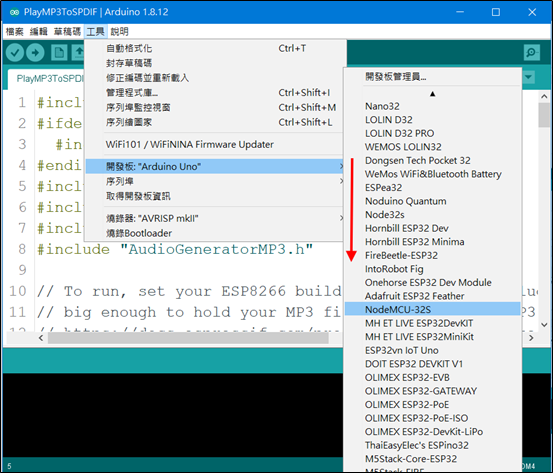Open the 編輯 menu

38,32
